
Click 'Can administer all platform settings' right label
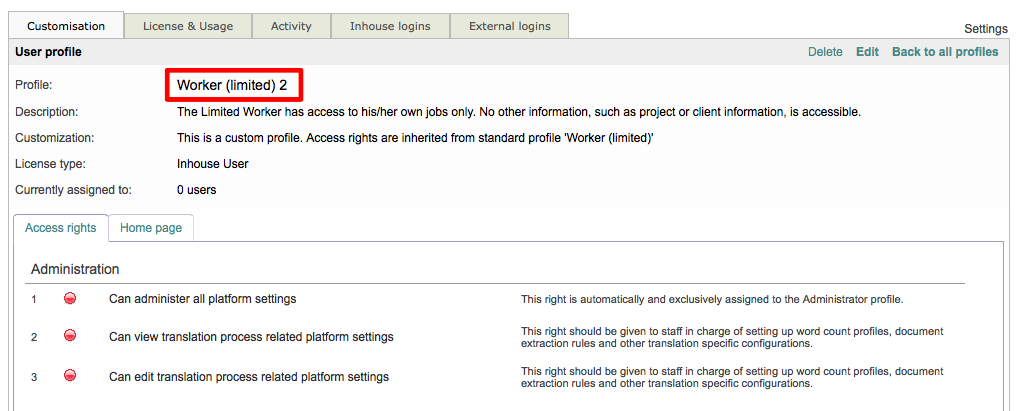pyautogui.click(x=202, y=299)
